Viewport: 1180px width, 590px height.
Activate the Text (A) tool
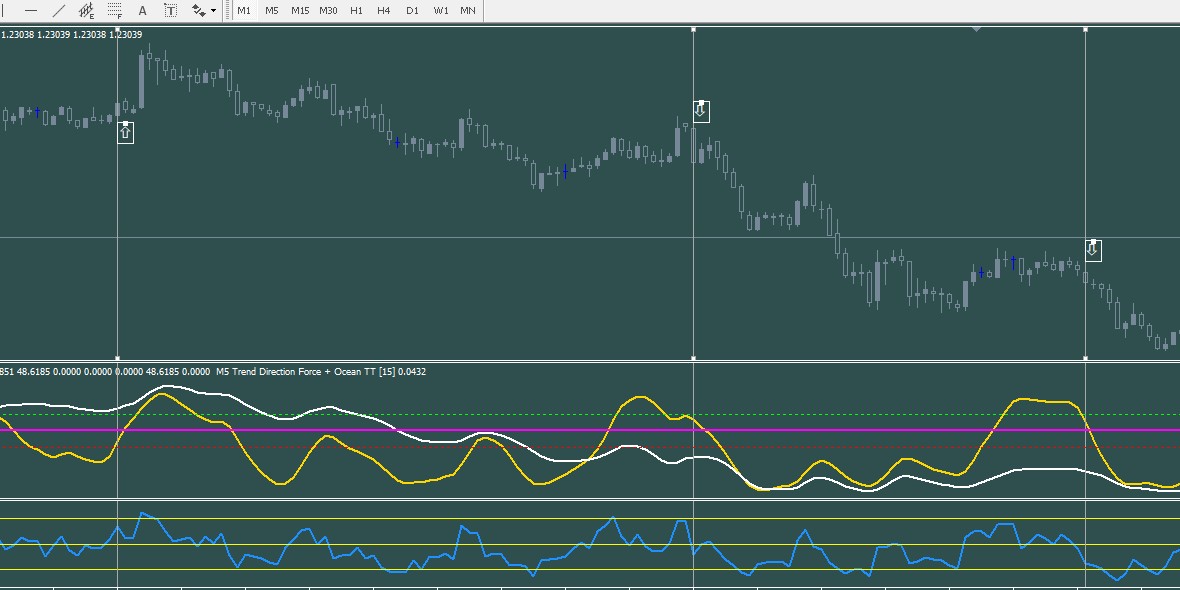[x=143, y=11]
